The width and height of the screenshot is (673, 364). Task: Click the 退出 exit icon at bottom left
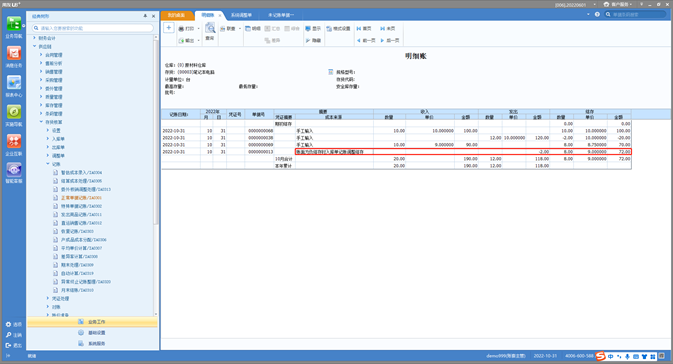pyautogui.click(x=8, y=345)
